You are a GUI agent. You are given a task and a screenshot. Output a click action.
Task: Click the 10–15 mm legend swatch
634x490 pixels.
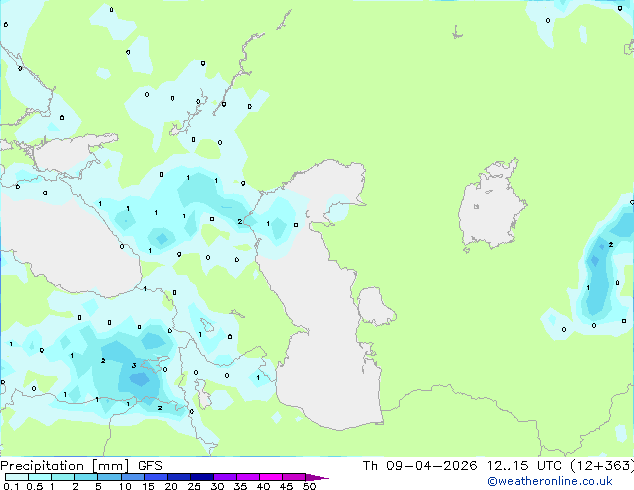(133, 477)
